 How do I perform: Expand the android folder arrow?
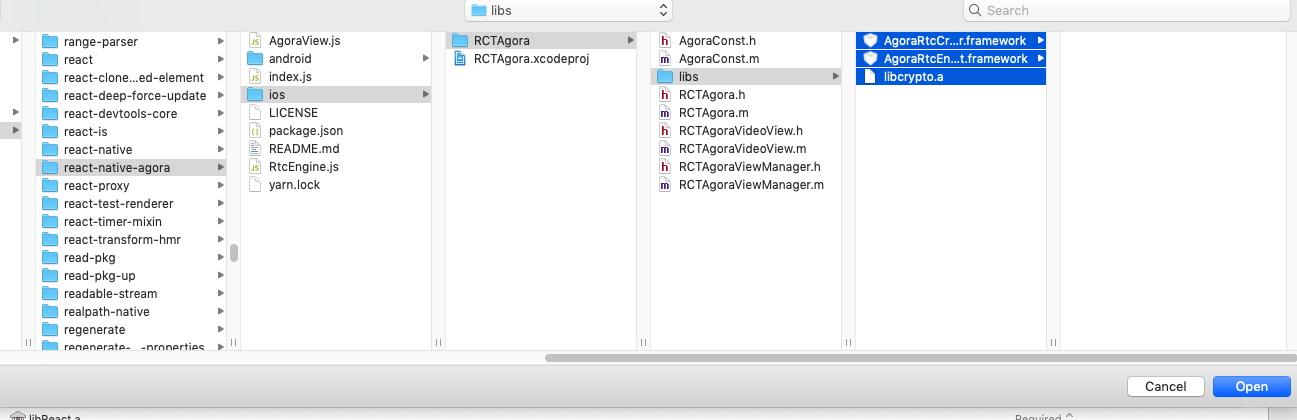pos(426,59)
